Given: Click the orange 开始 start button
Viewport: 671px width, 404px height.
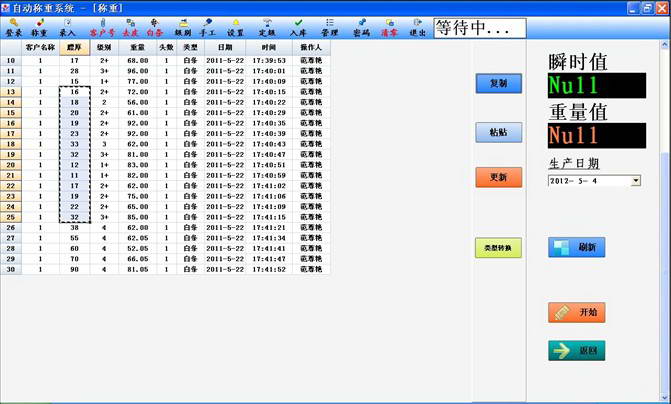Looking at the screenshot, I should [576, 312].
